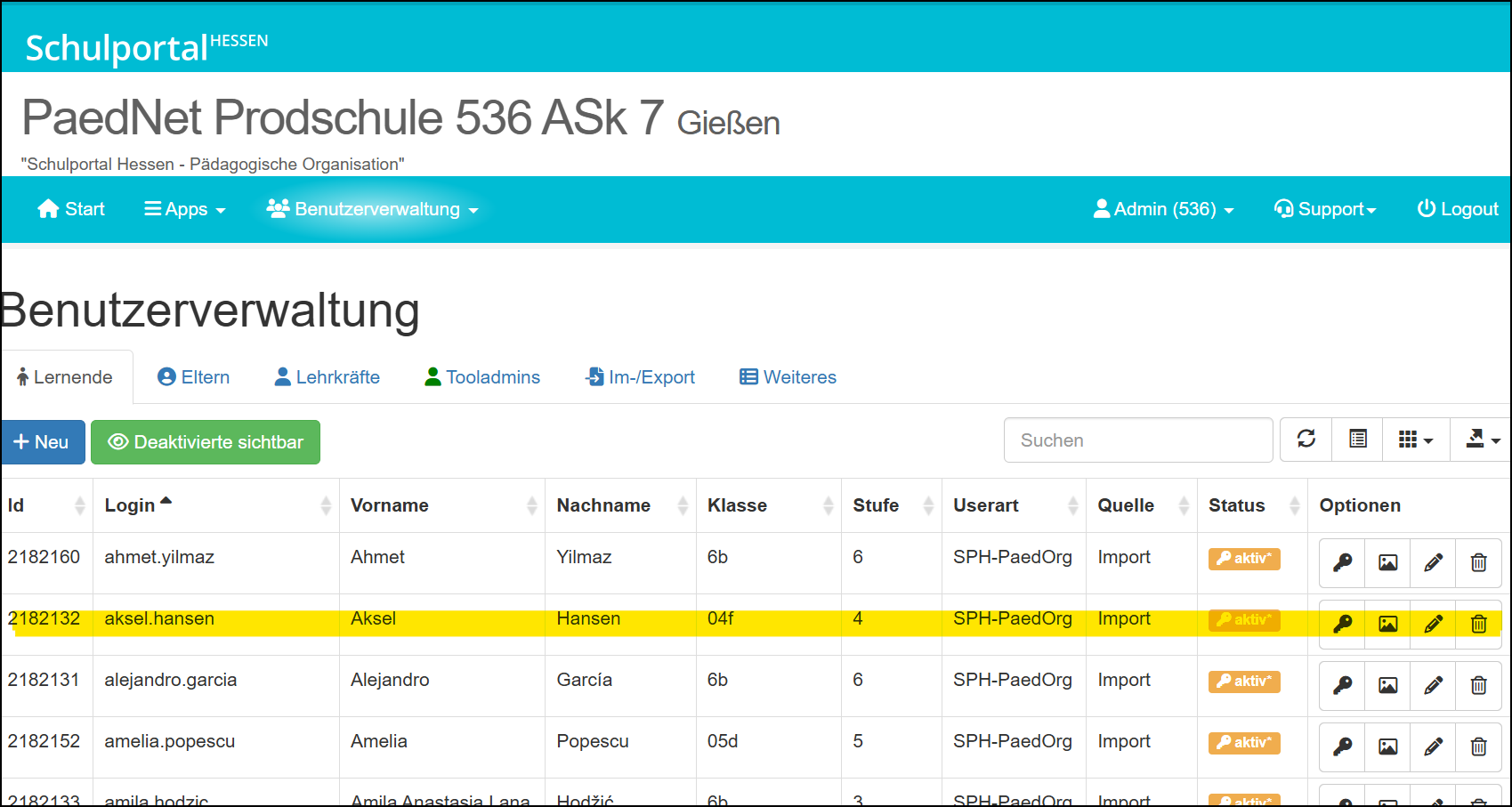Open password key icon for amelia.popescu

coord(1342,746)
